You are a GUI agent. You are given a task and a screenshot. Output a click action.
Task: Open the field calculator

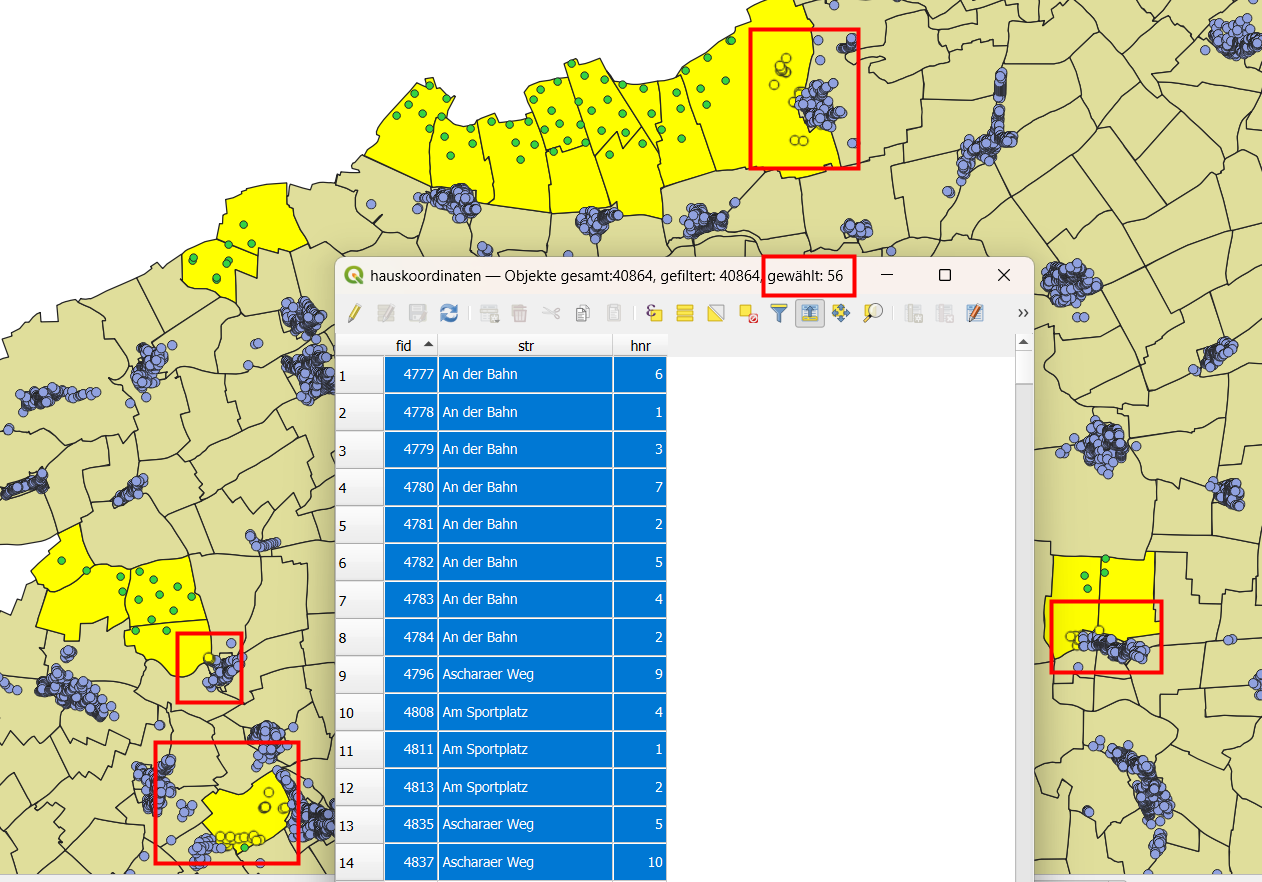click(x=976, y=313)
